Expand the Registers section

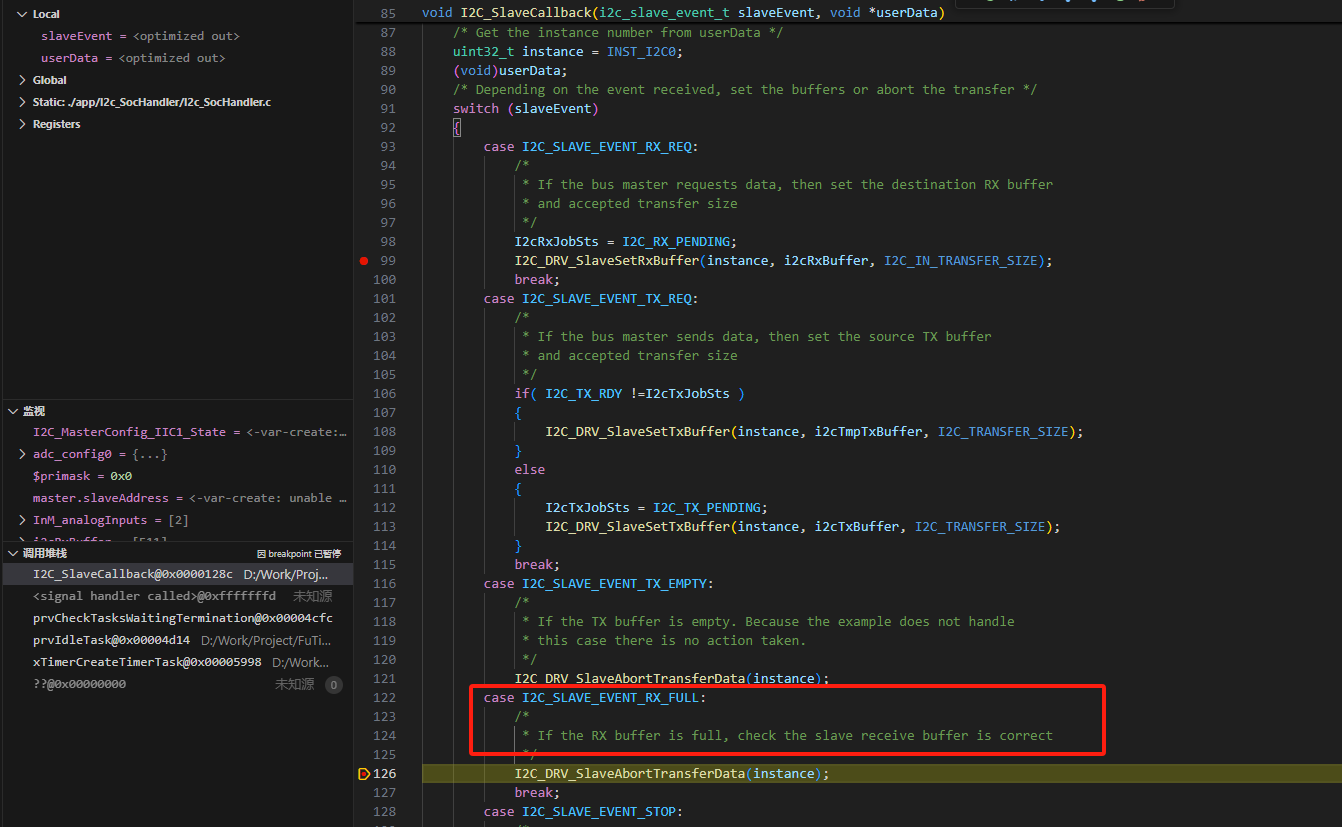23,124
